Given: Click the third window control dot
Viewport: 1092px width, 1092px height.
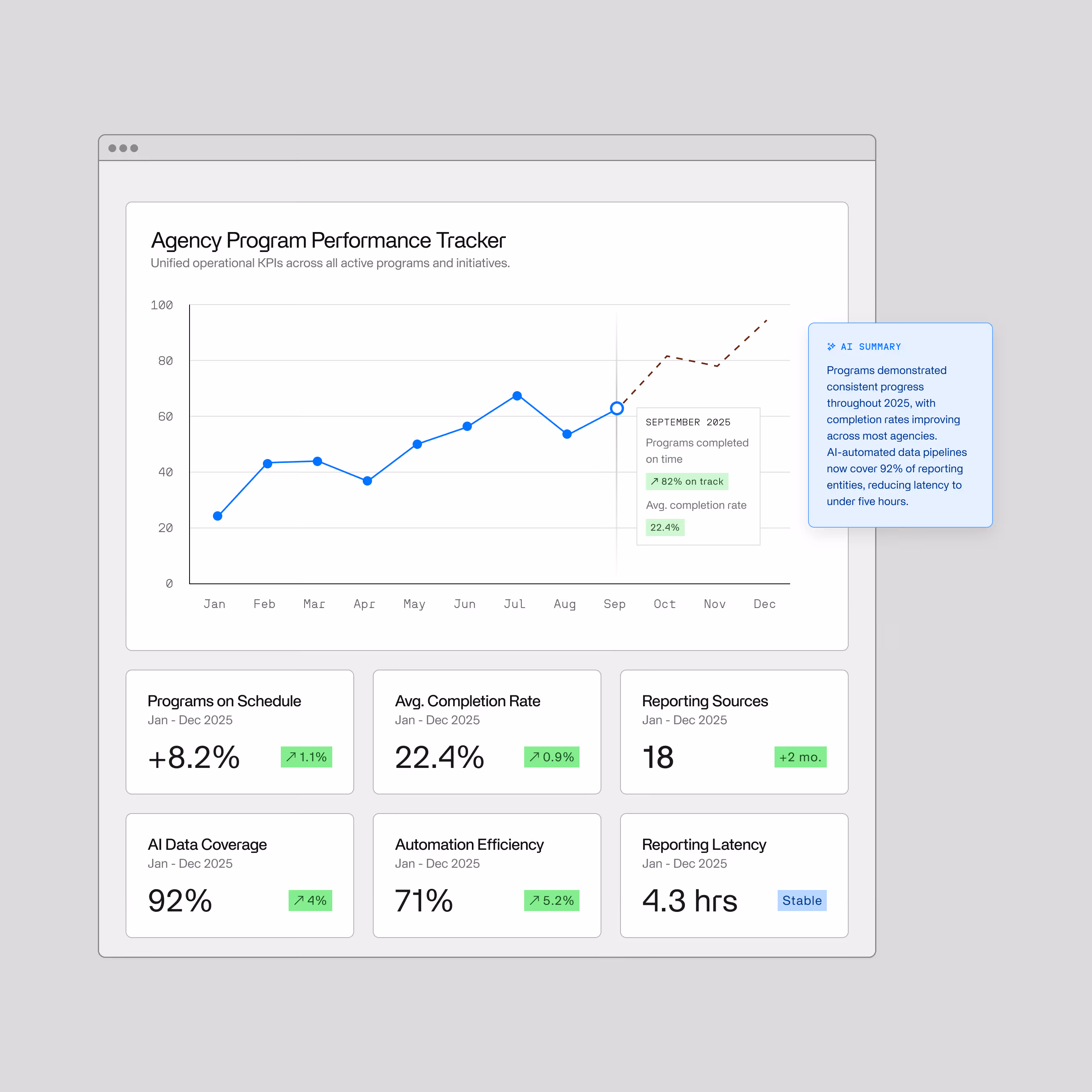Looking at the screenshot, I should [134, 148].
